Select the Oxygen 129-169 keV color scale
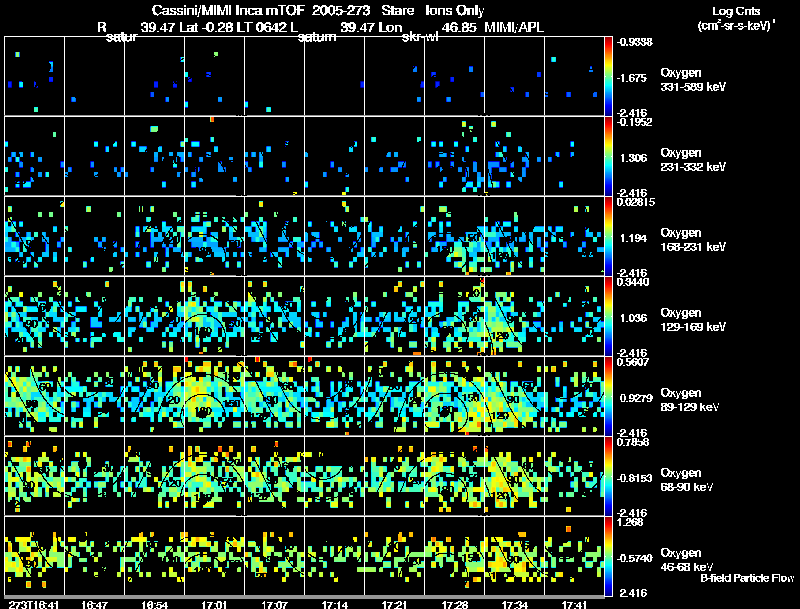 tap(608, 316)
